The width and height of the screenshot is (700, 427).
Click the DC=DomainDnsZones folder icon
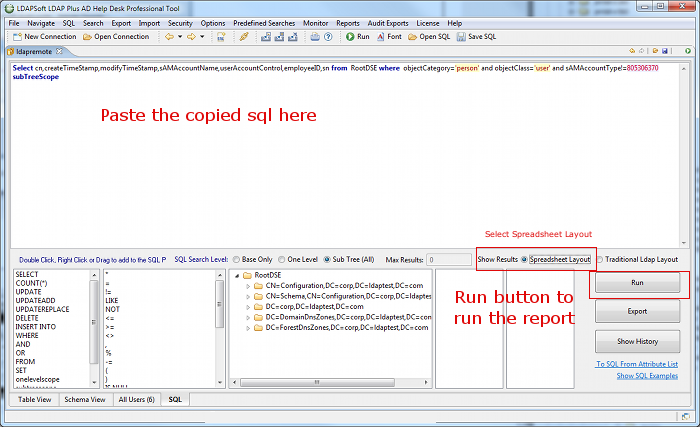click(x=258, y=317)
